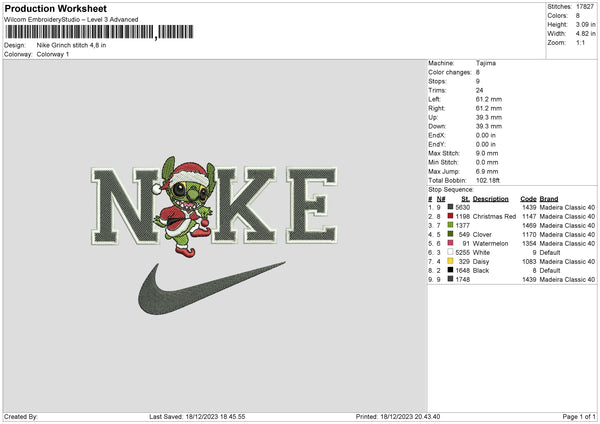600x424 pixels.
Task: Select the Colorway 1 value
Action: (x=53, y=54)
